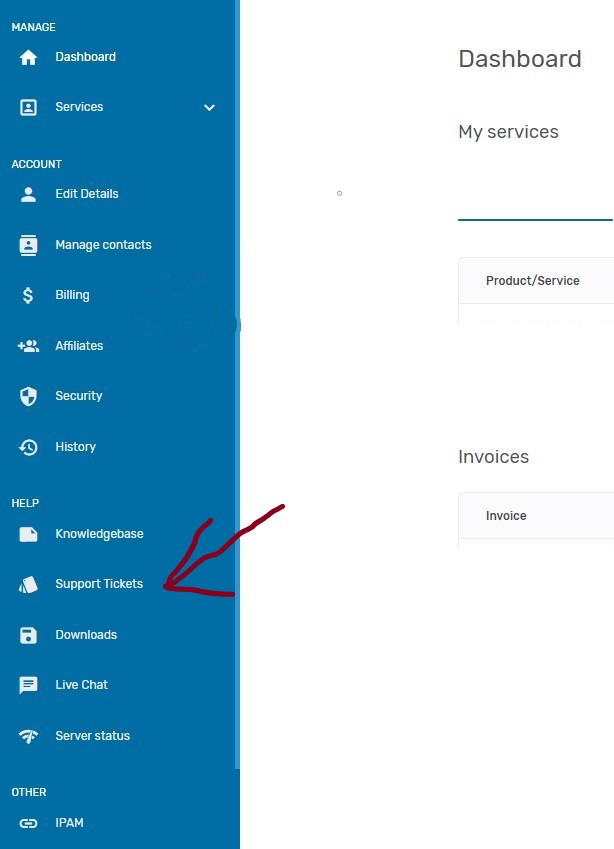Click the Security shield icon
Viewport: 614px width, 849px height.
(28, 396)
